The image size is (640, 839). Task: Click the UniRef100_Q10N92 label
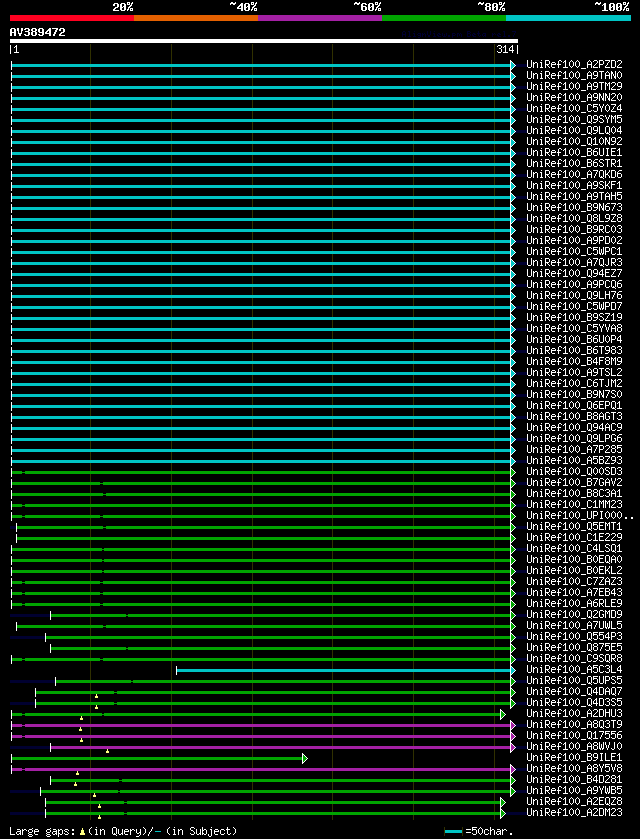pyautogui.click(x=574, y=142)
